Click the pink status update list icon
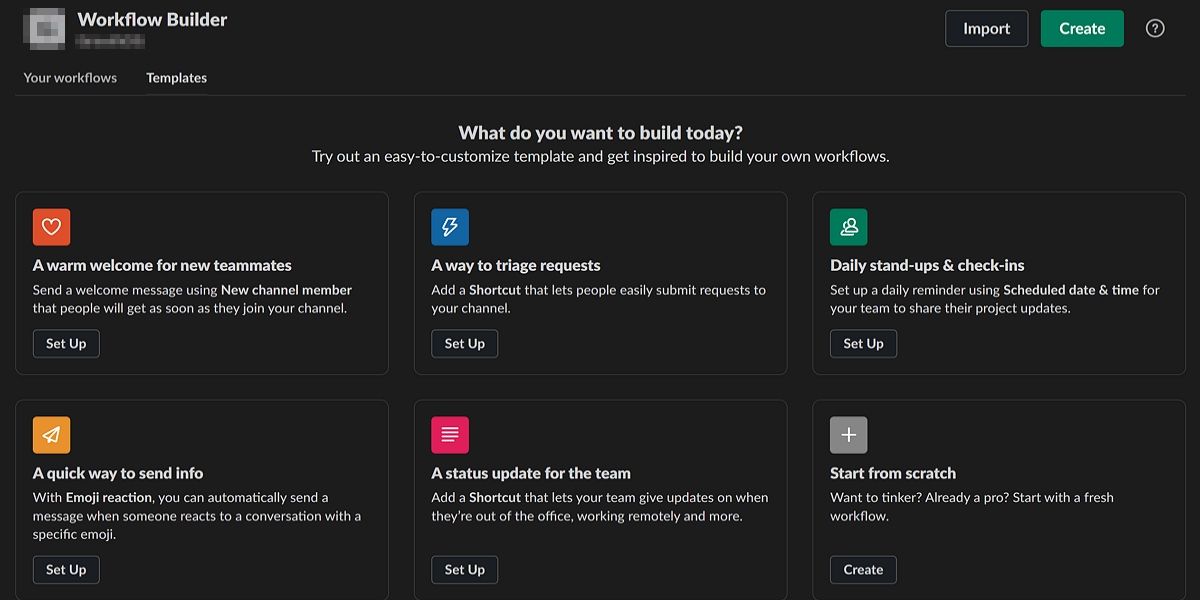The width and height of the screenshot is (1200, 600). 450,434
